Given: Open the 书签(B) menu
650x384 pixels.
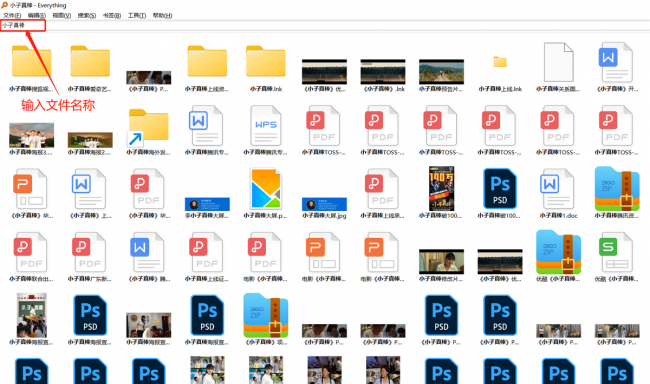Looking at the screenshot, I should tap(112, 15).
